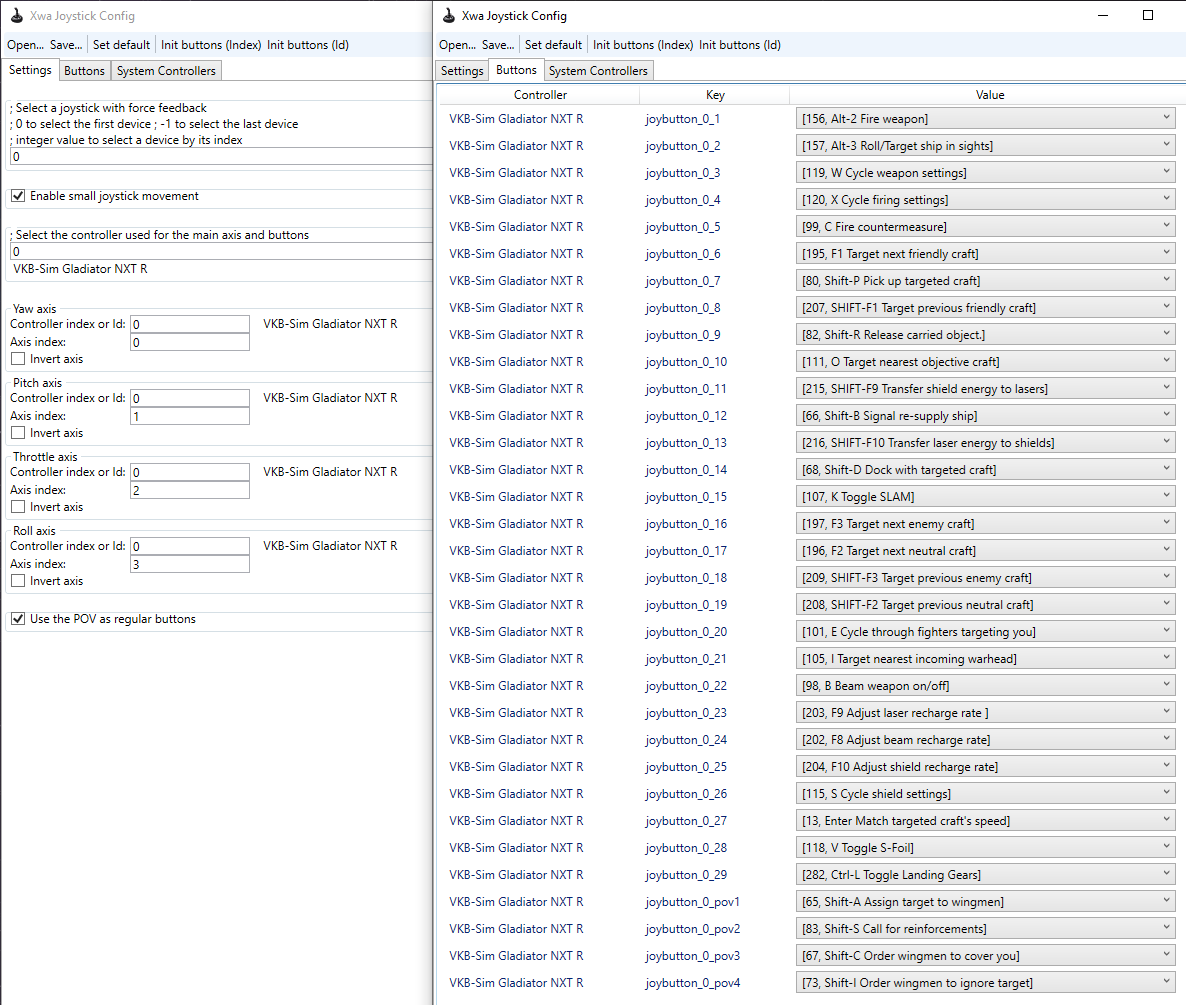Open the dropdown for joybutton_0_1 binding

tap(1168, 118)
